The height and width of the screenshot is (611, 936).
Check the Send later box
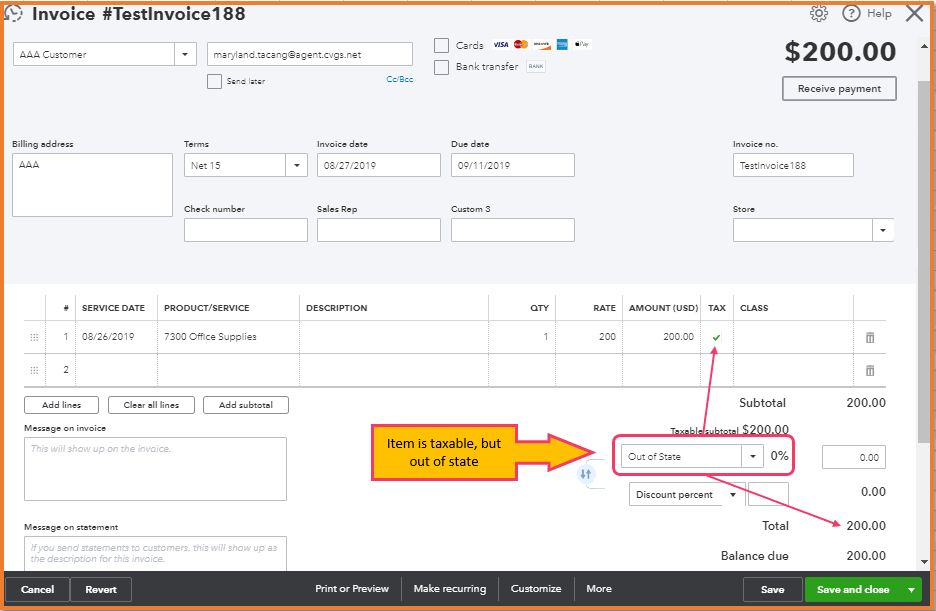tap(214, 81)
